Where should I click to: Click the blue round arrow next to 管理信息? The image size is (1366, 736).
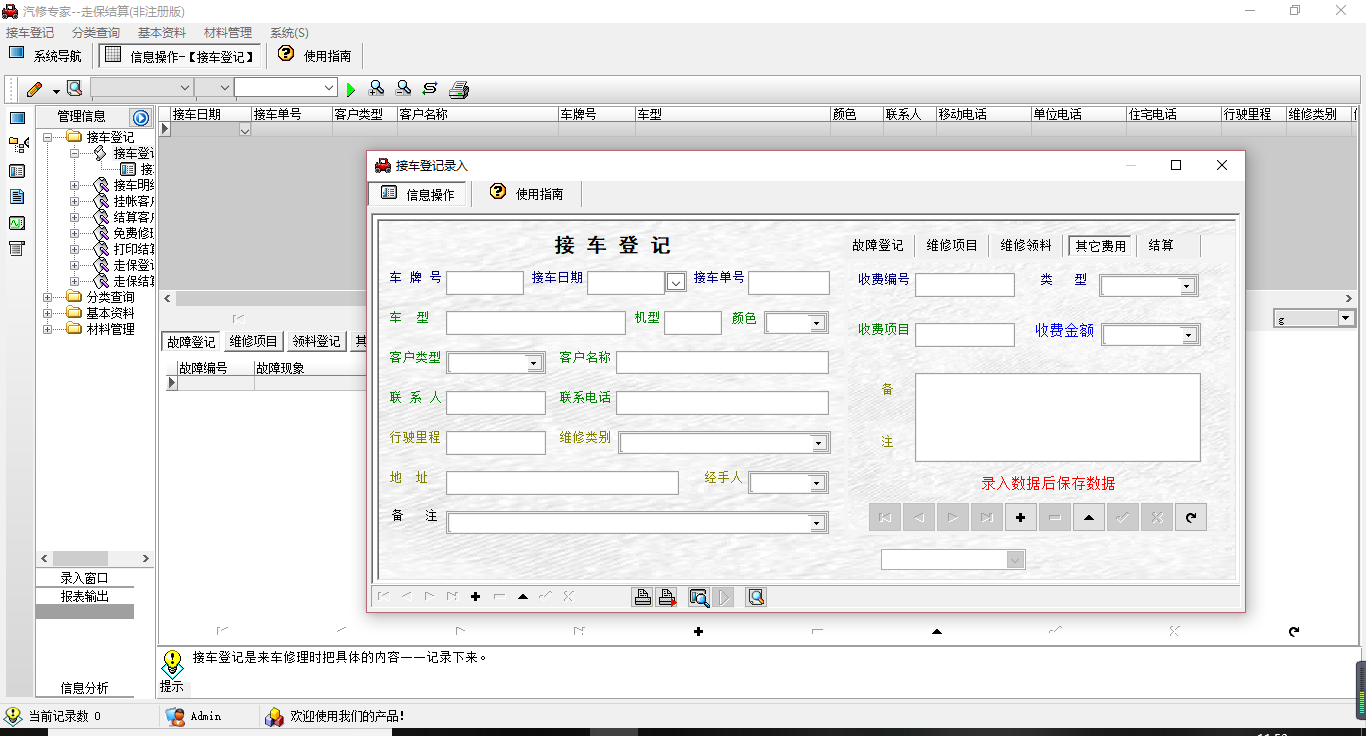point(141,117)
